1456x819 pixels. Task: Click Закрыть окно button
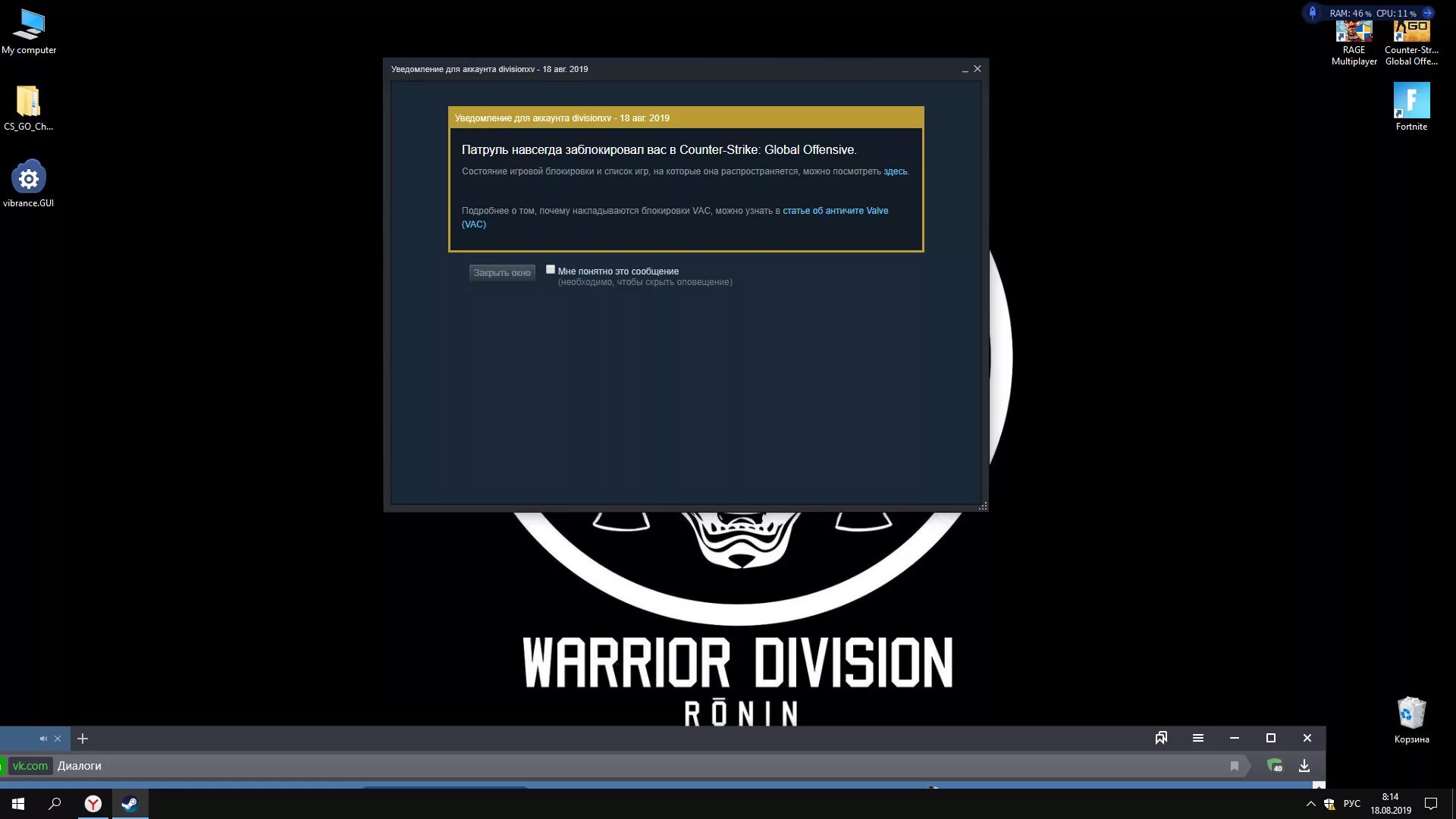[501, 272]
